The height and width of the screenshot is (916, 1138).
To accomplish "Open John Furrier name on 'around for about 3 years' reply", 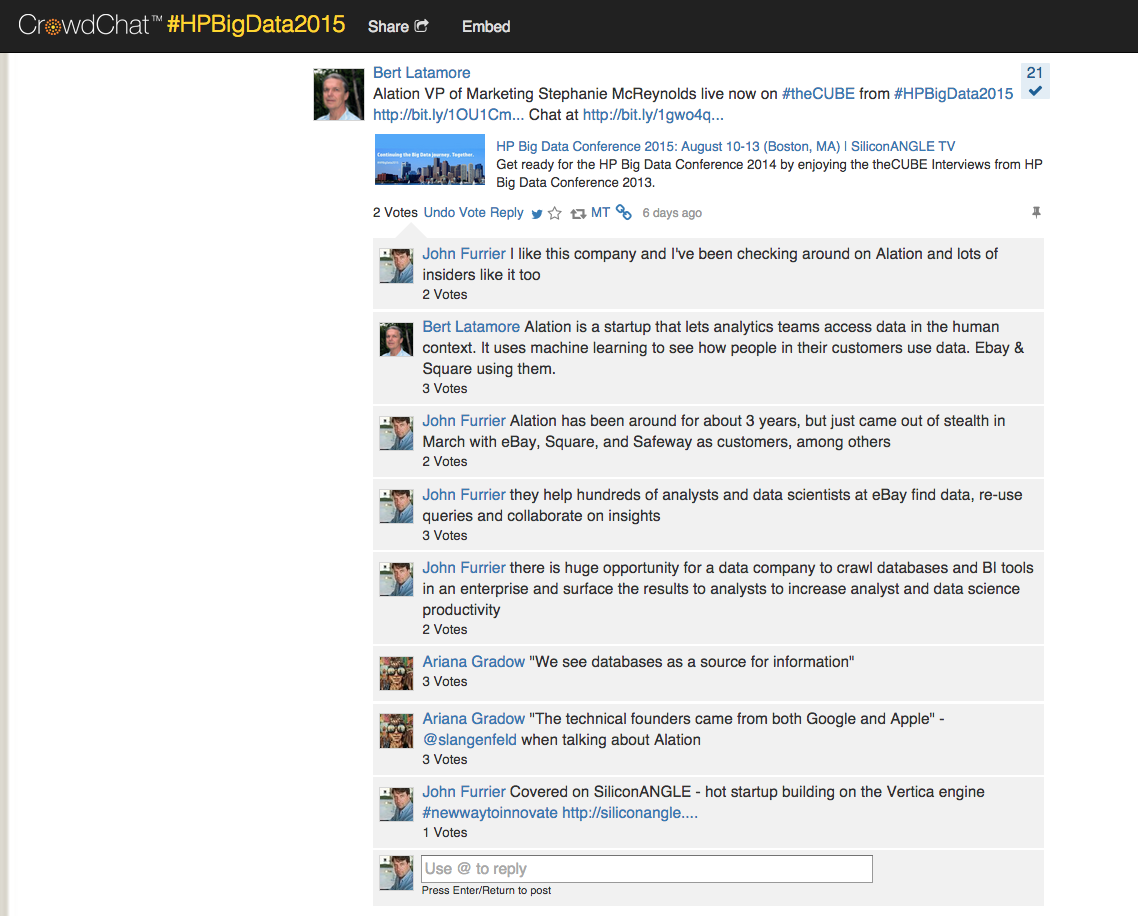I will click(x=464, y=421).
